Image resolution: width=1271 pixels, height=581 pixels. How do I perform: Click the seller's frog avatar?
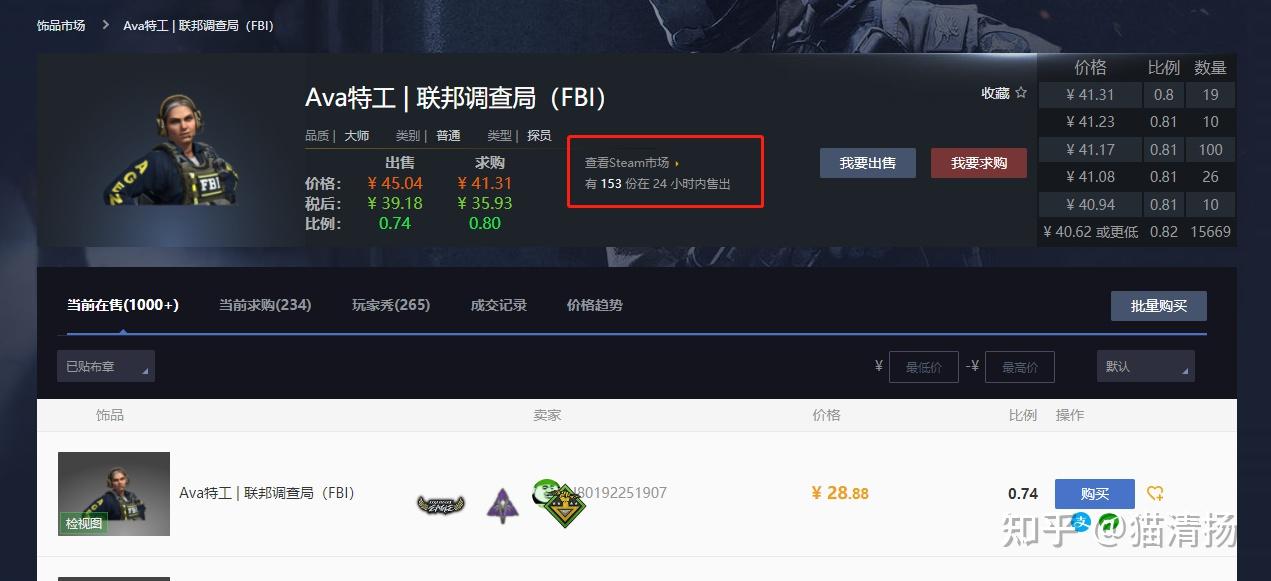click(546, 491)
